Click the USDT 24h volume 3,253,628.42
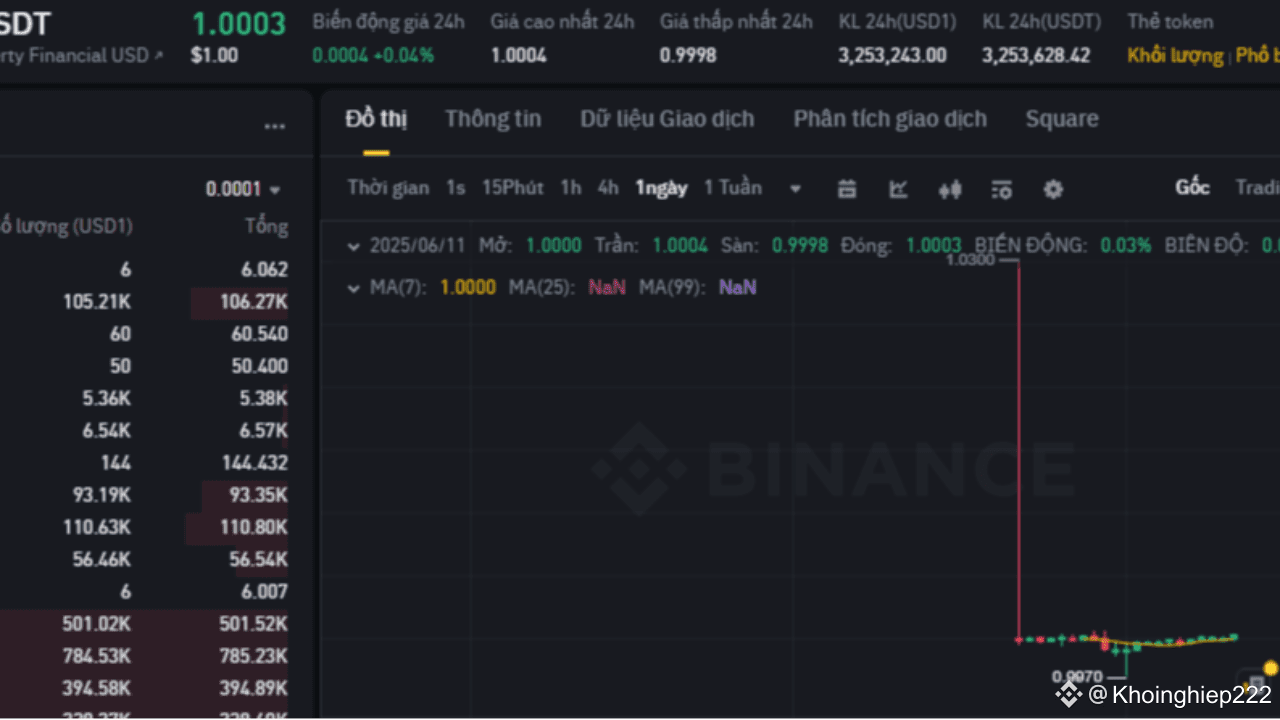The image size is (1280, 720). [1036, 56]
